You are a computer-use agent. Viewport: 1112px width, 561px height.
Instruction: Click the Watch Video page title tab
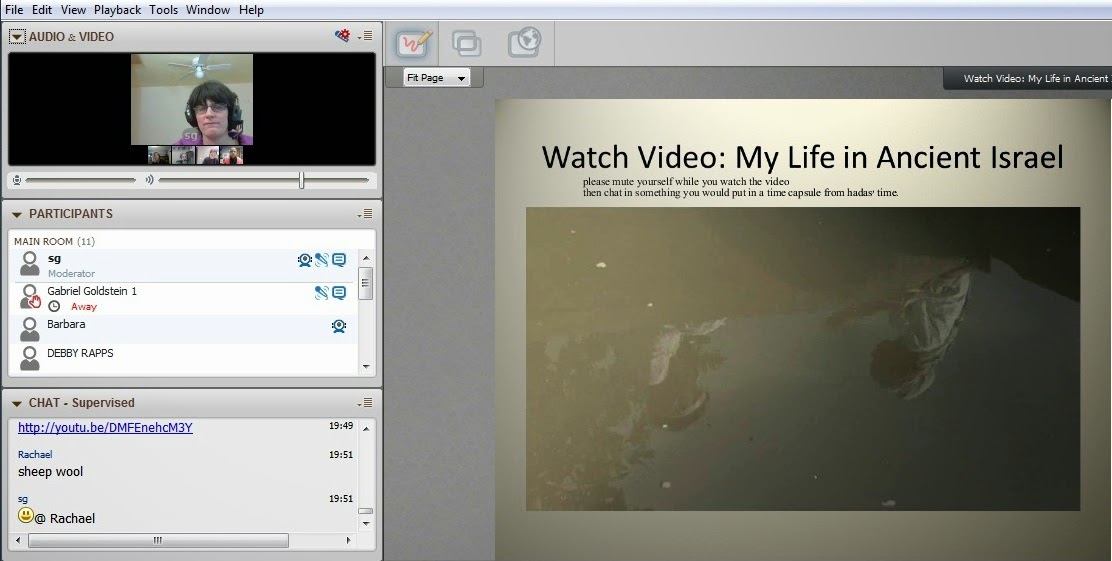[x=1027, y=78]
